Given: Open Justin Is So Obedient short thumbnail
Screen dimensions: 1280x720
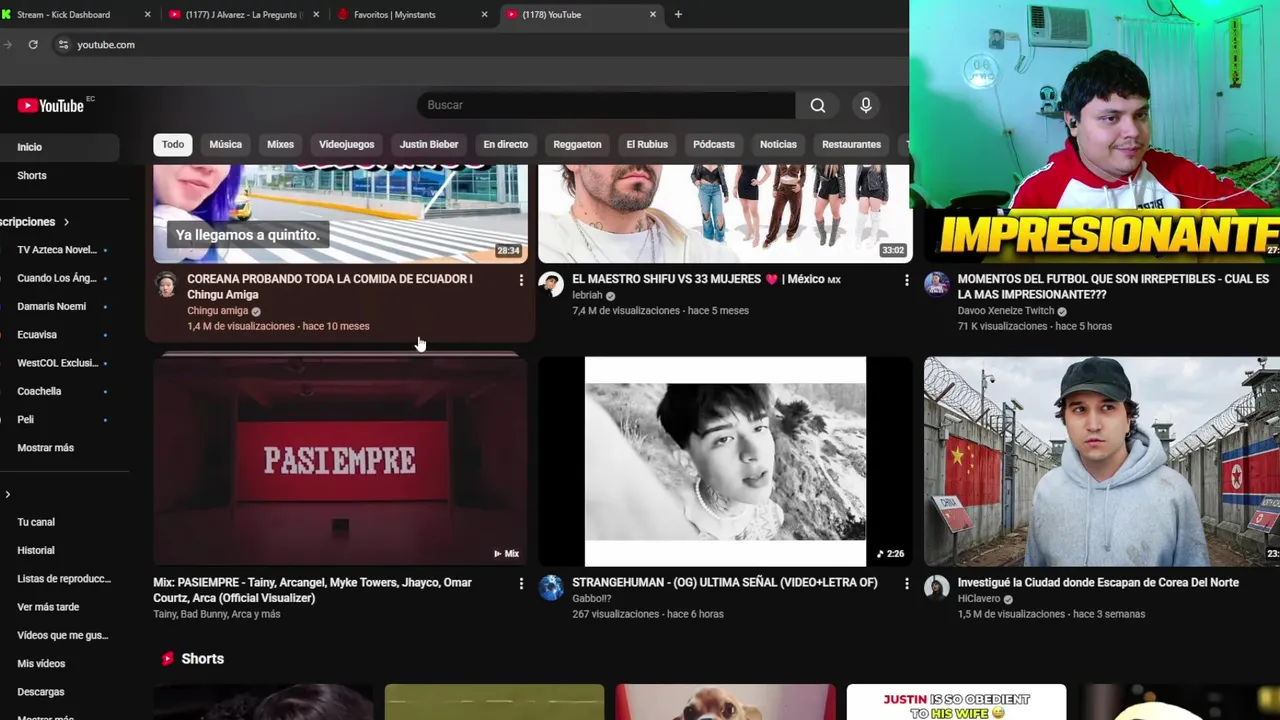Looking at the screenshot, I should click(x=956, y=702).
